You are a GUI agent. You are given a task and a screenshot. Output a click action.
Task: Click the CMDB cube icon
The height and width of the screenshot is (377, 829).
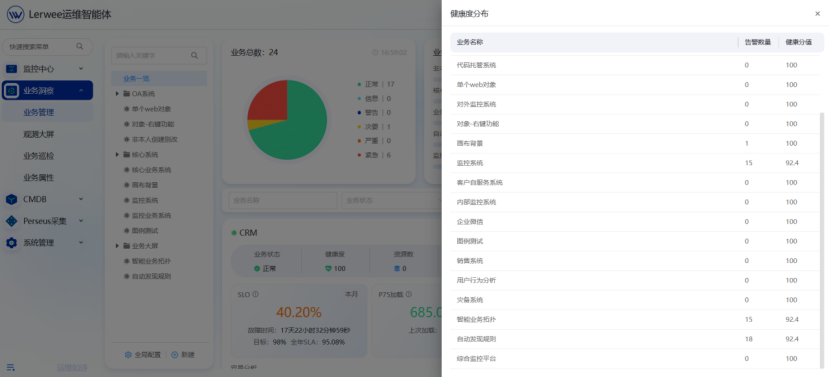coord(12,199)
